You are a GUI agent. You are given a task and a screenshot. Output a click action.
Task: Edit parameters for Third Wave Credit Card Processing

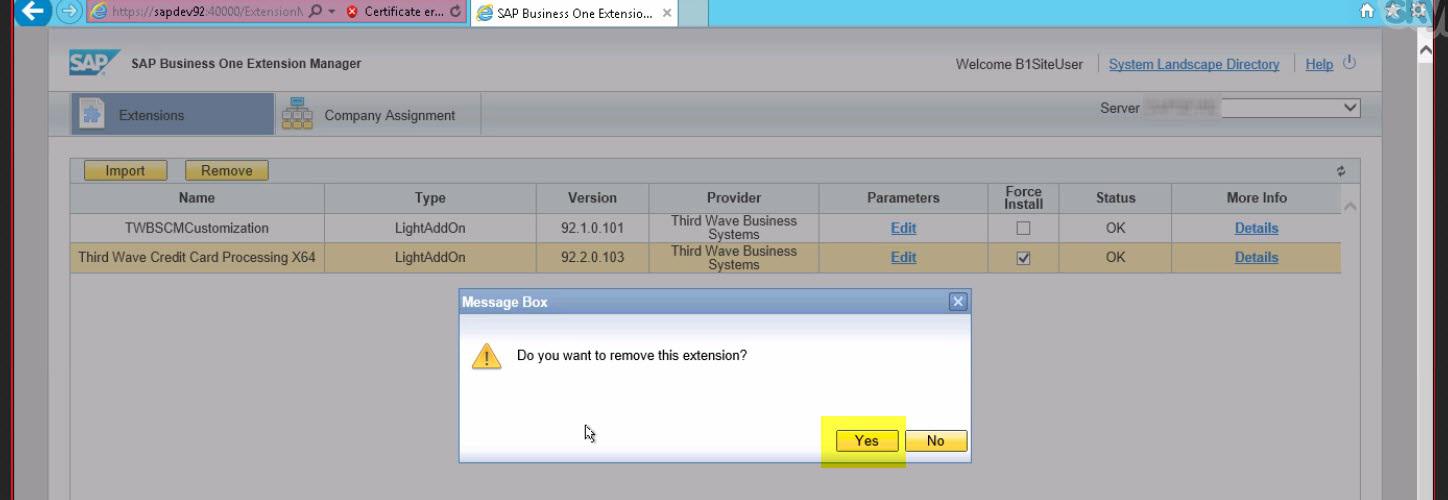[903, 257]
